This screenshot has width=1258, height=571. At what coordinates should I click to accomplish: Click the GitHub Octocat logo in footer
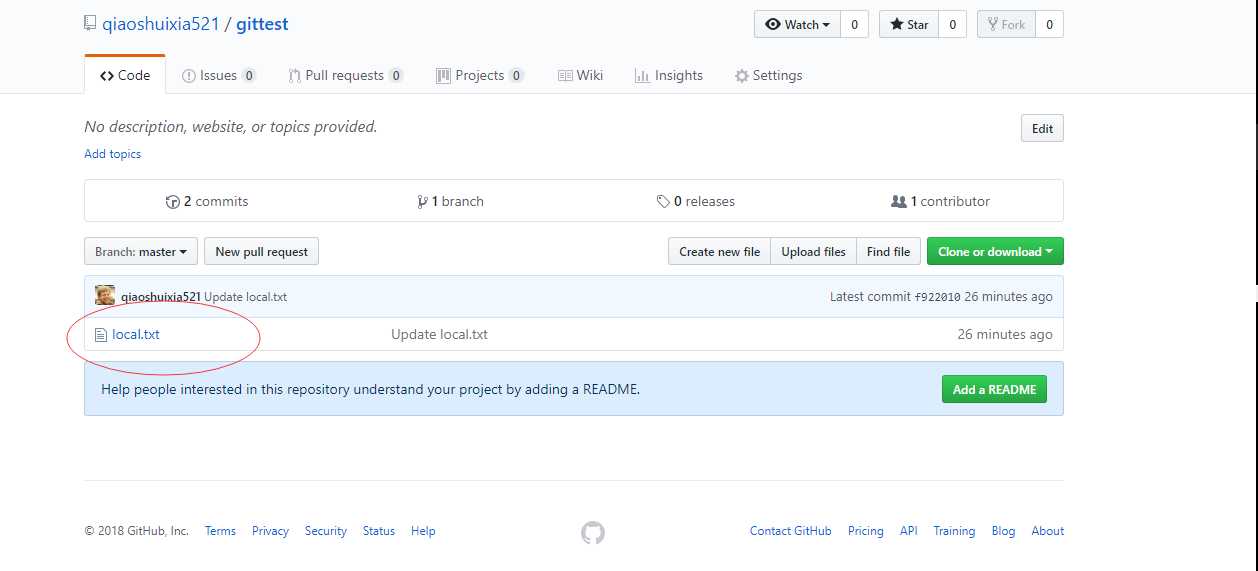(x=593, y=532)
